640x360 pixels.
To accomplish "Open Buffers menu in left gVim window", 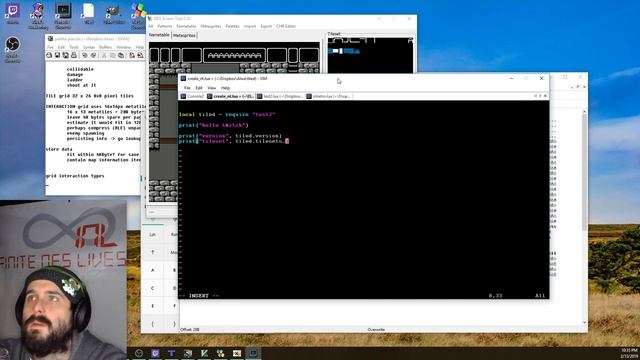I will click(105, 47).
